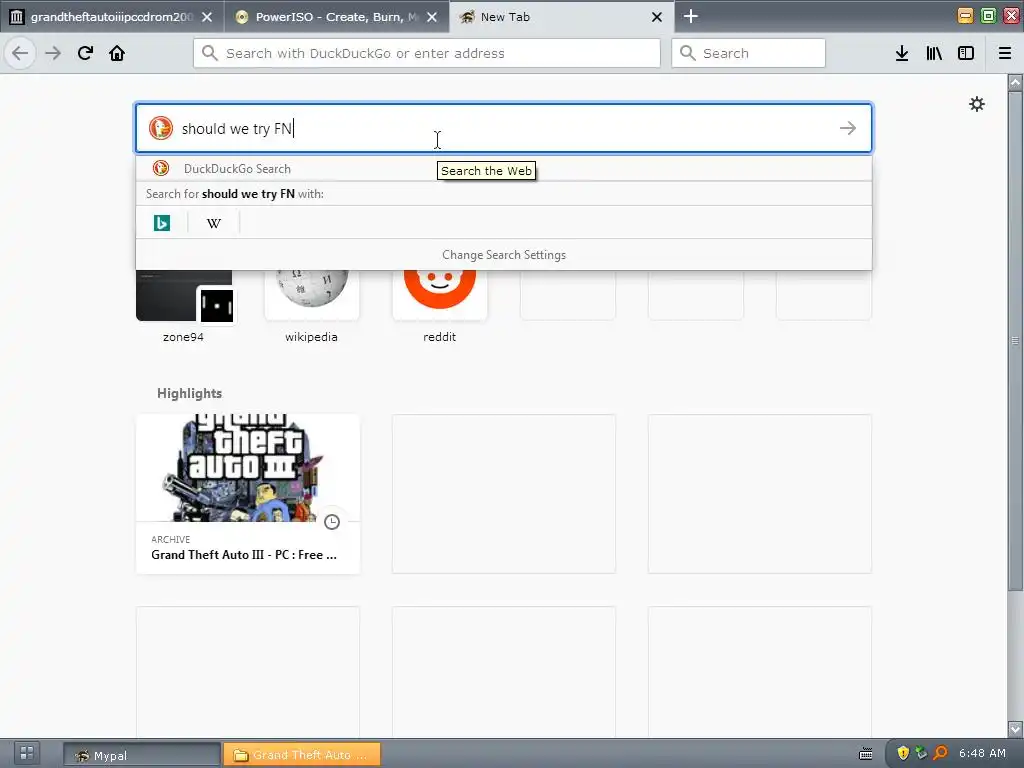This screenshot has height=768, width=1024.
Task: Open taskbar start menu icon
Action: coord(27,753)
